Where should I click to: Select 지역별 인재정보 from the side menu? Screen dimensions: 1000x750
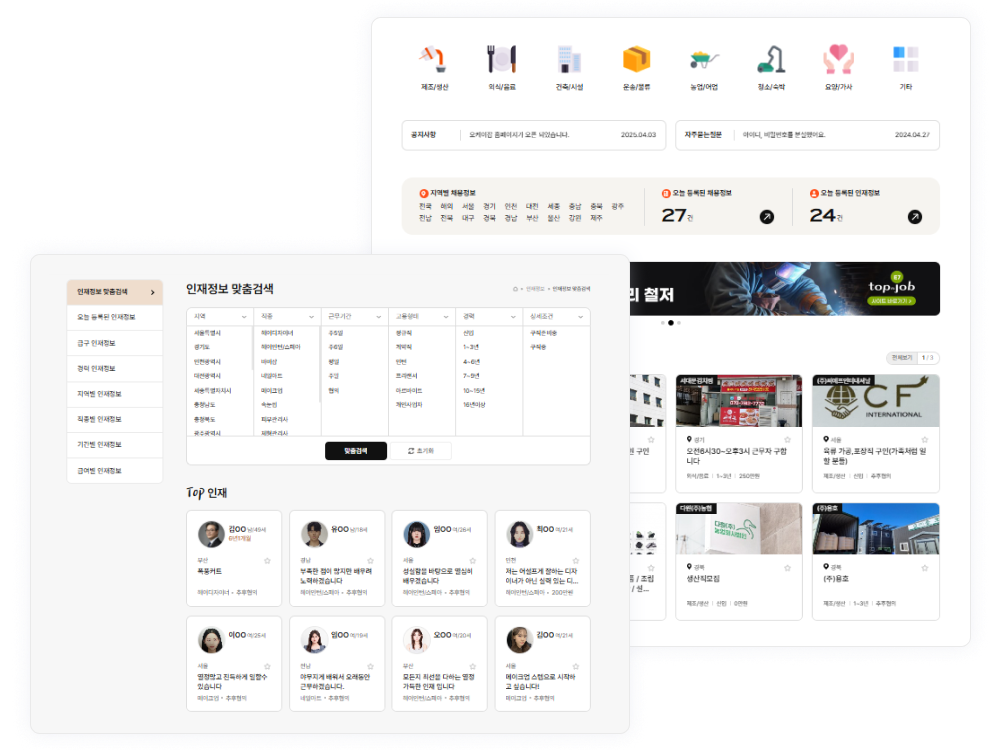pos(114,394)
